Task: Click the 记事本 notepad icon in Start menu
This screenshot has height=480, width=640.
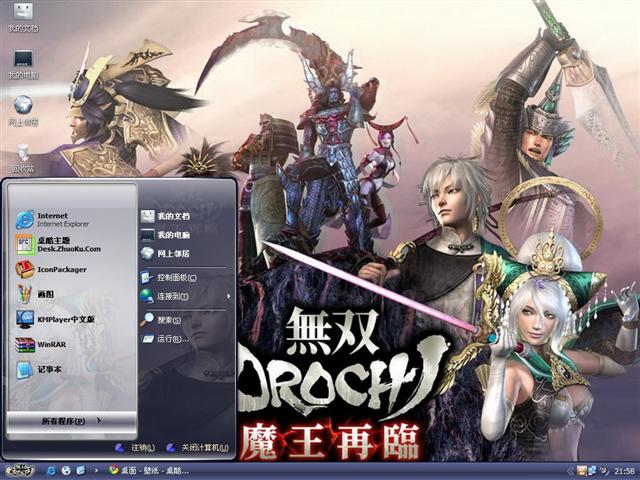Action: point(24,369)
